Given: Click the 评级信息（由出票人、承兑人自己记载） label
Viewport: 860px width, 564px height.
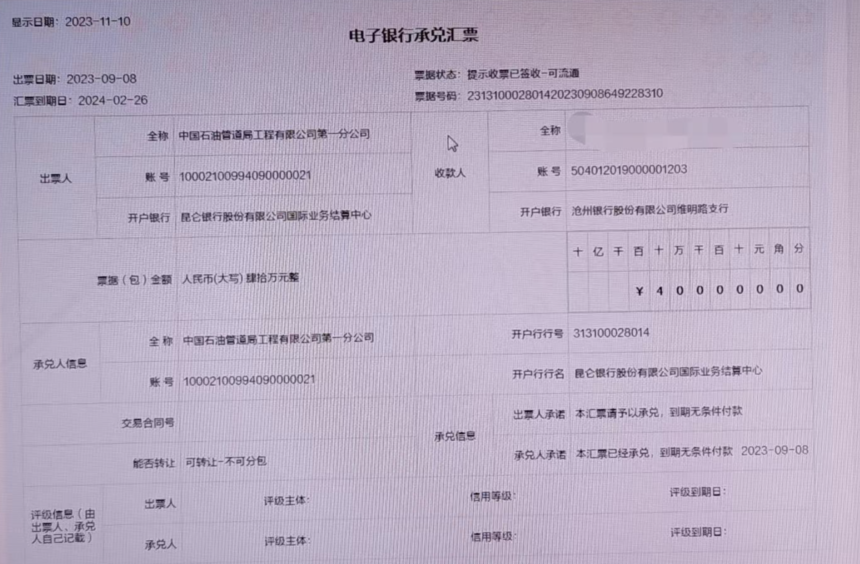Looking at the screenshot, I should tap(63, 527).
